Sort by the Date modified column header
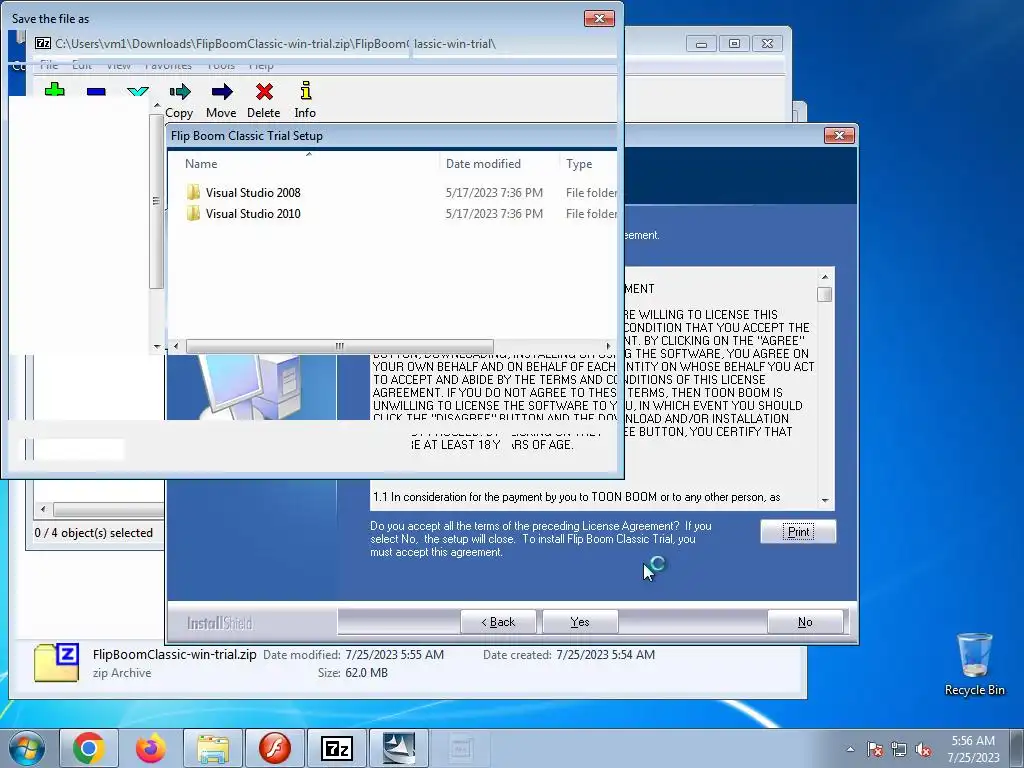The image size is (1024, 768). pyautogui.click(x=483, y=164)
